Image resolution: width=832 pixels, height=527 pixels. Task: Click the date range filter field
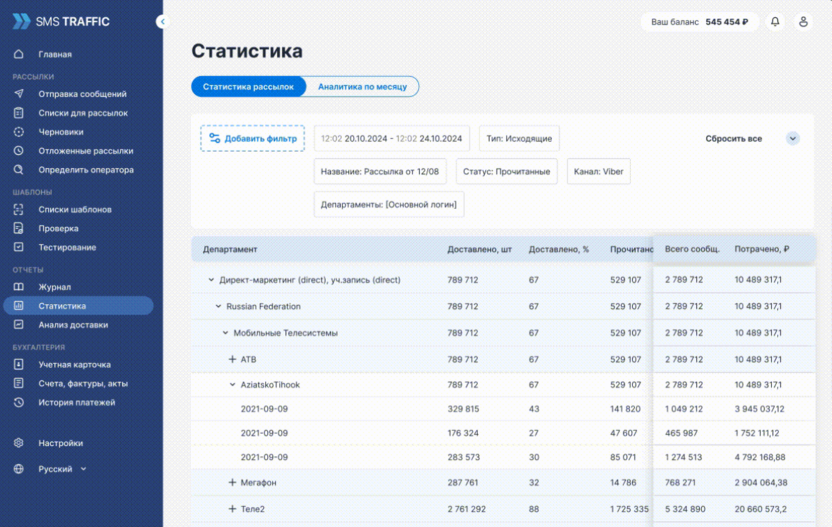[x=391, y=139]
